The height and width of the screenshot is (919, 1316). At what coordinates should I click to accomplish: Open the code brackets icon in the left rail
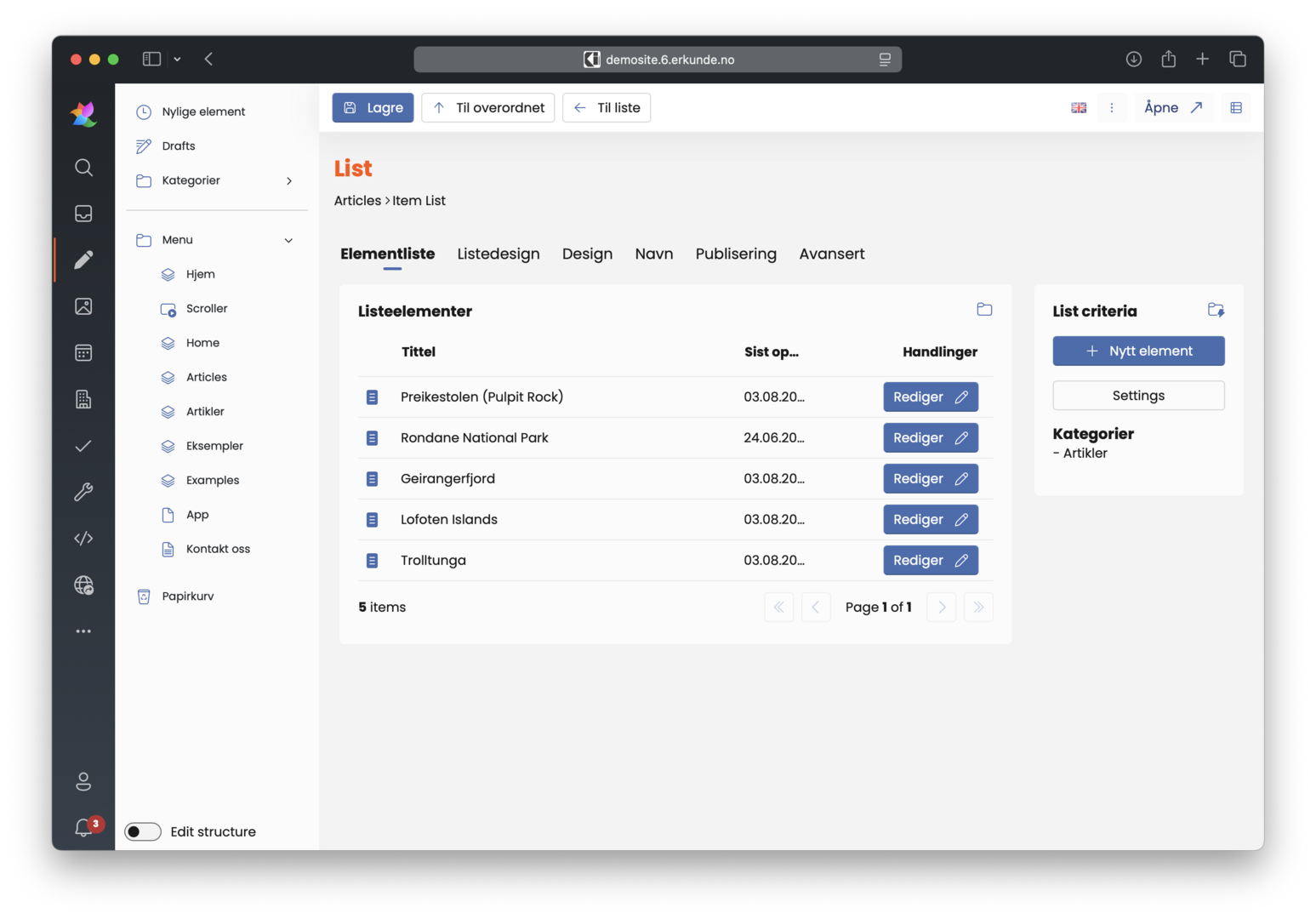83,539
